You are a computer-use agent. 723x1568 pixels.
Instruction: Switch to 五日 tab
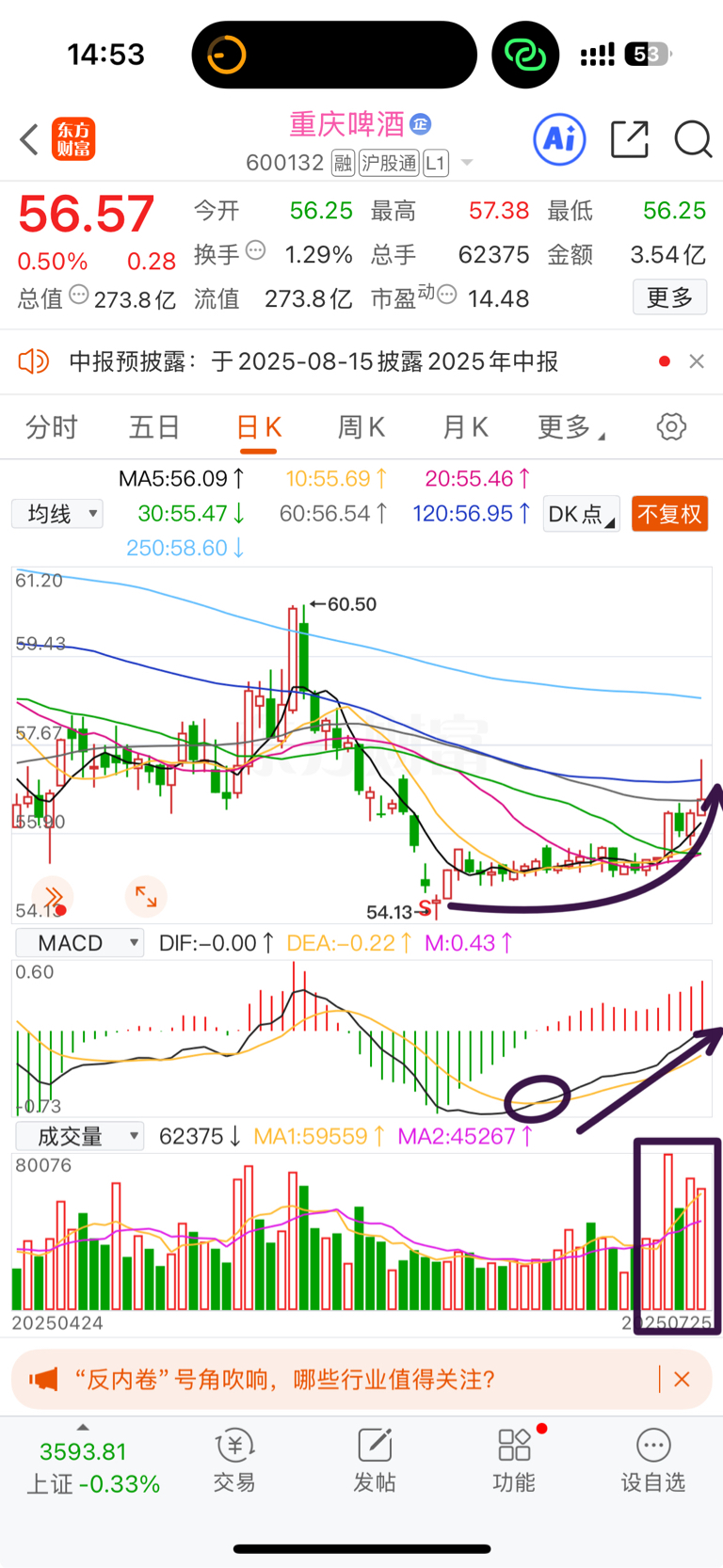point(154,427)
